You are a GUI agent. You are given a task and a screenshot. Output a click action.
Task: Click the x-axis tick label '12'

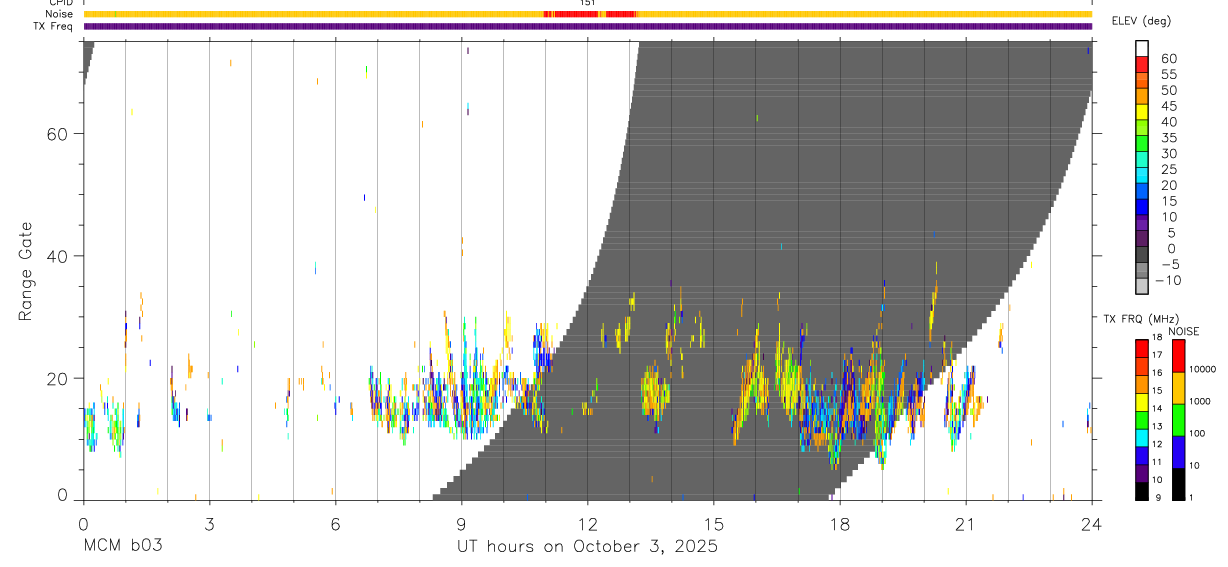click(587, 524)
